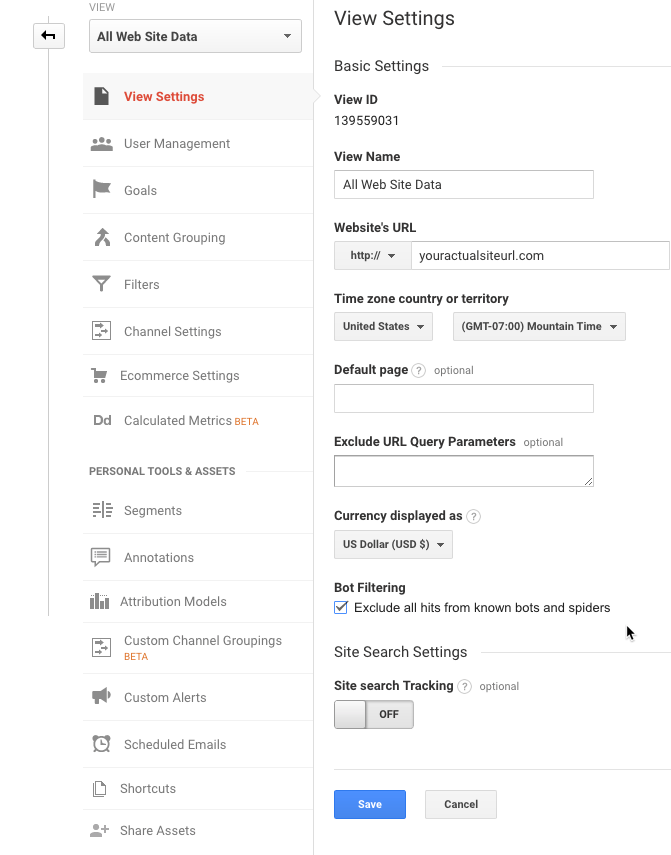Open the http:// protocol dropdown
This screenshot has width=671, height=855.
372,256
